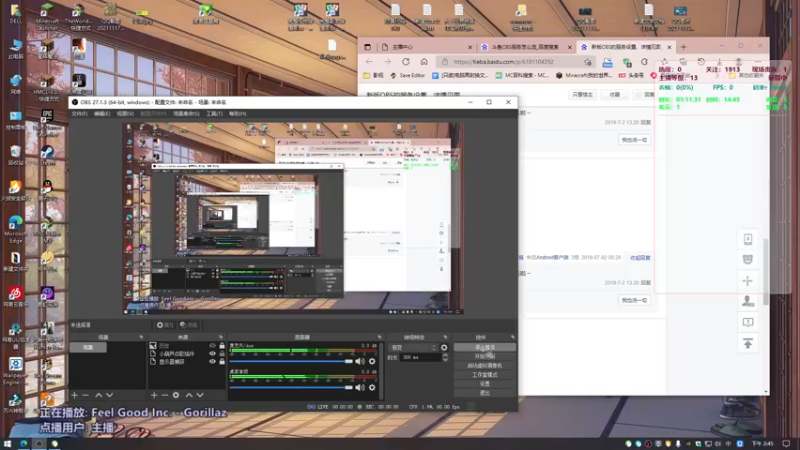Add a new scene with the plus icon

point(74,395)
